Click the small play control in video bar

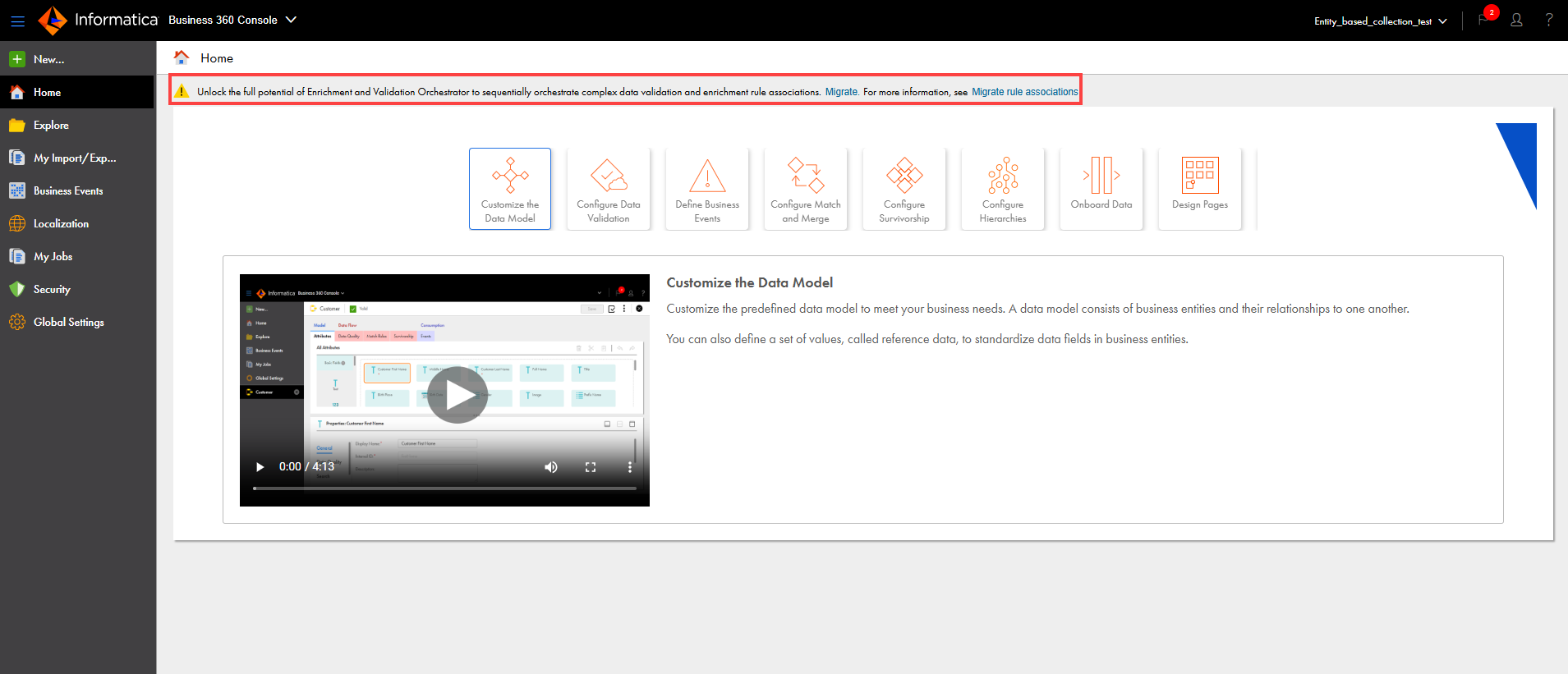pyautogui.click(x=260, y=467)
